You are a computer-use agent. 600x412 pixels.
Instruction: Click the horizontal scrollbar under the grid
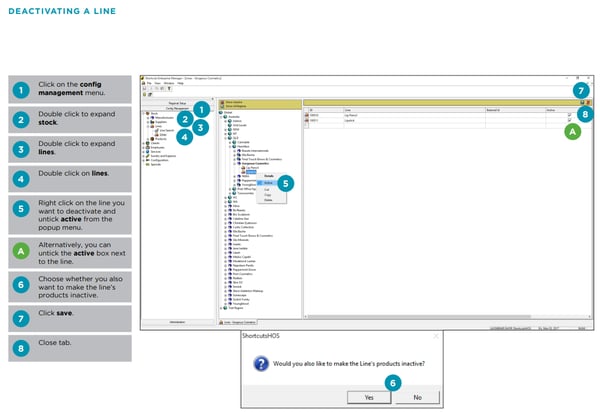pos(419,317)
